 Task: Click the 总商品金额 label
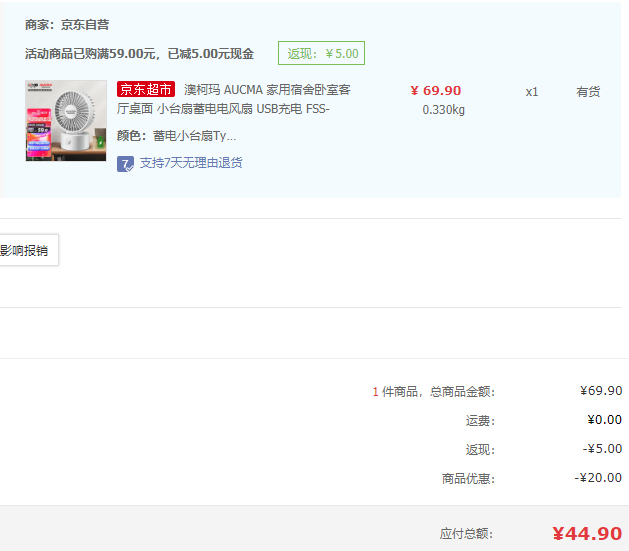click(463, 391)
